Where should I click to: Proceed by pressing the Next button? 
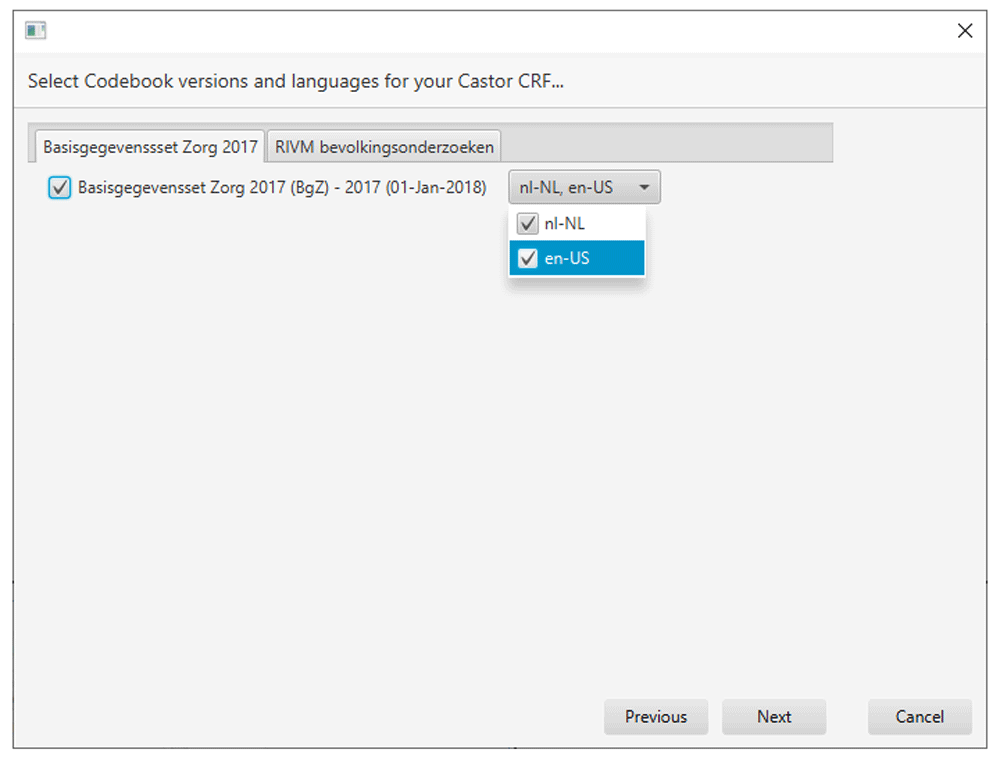(x=774, y=716)
